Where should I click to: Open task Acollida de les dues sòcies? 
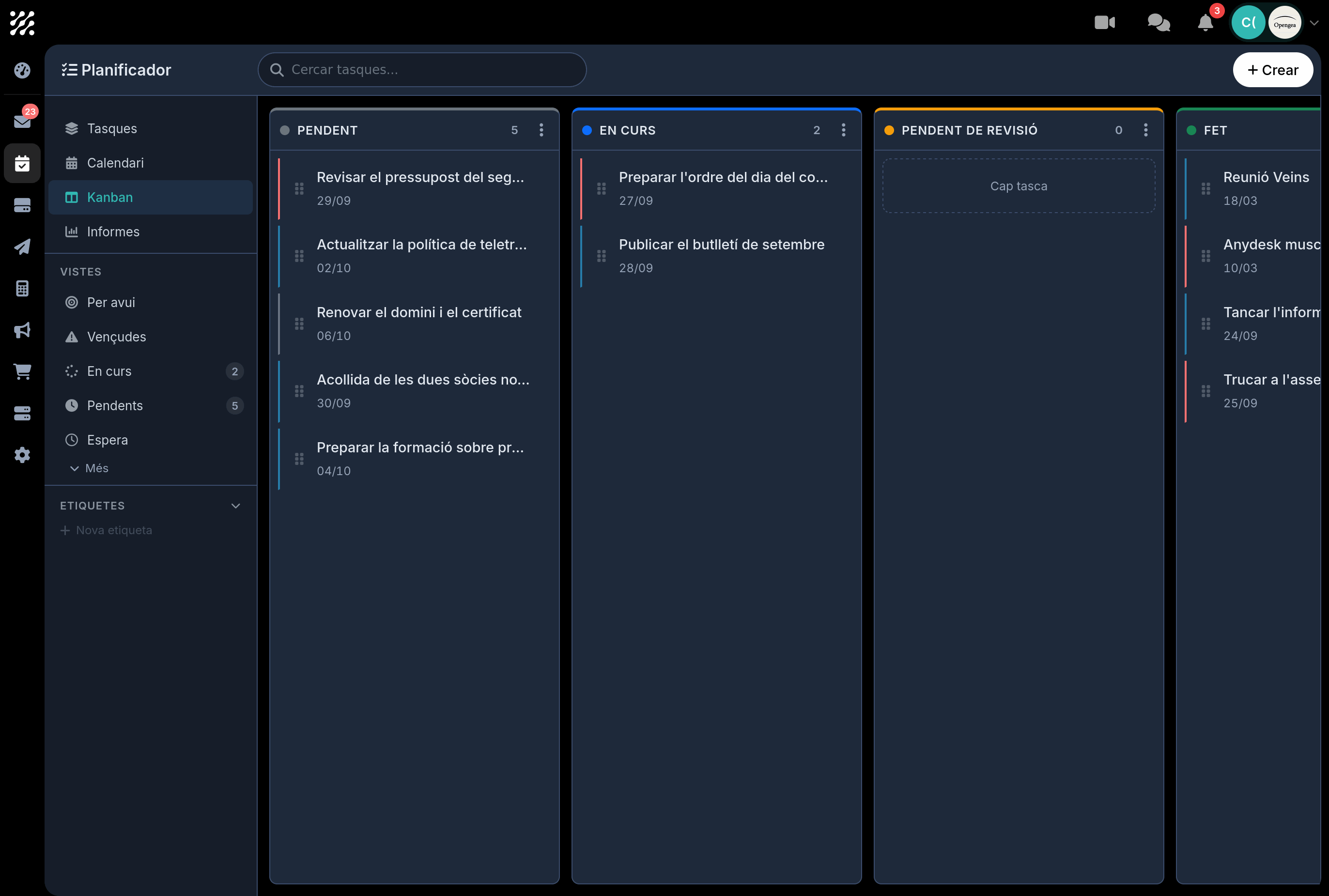pos(415,391)
